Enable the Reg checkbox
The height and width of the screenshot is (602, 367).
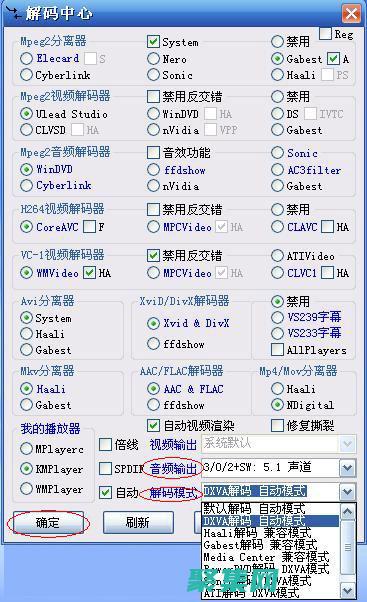click(326, 34)
